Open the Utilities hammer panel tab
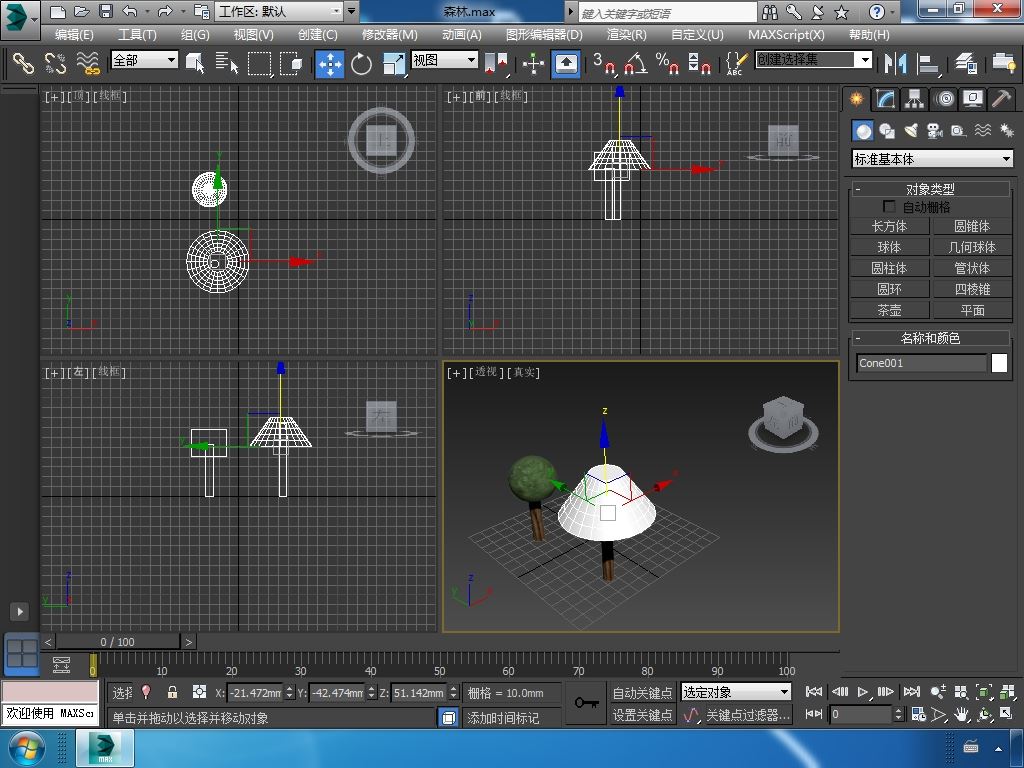The height and width of the screenshot is (768, 1024). coord(1001,99)
